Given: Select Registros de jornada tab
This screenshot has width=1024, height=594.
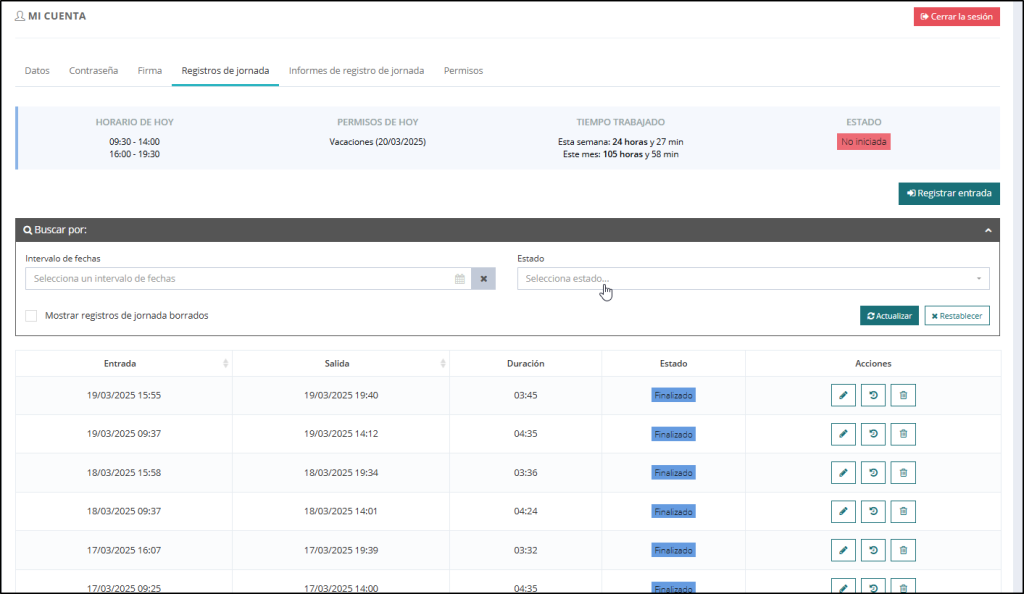Looking at the screenshot, I should point(225,70).
